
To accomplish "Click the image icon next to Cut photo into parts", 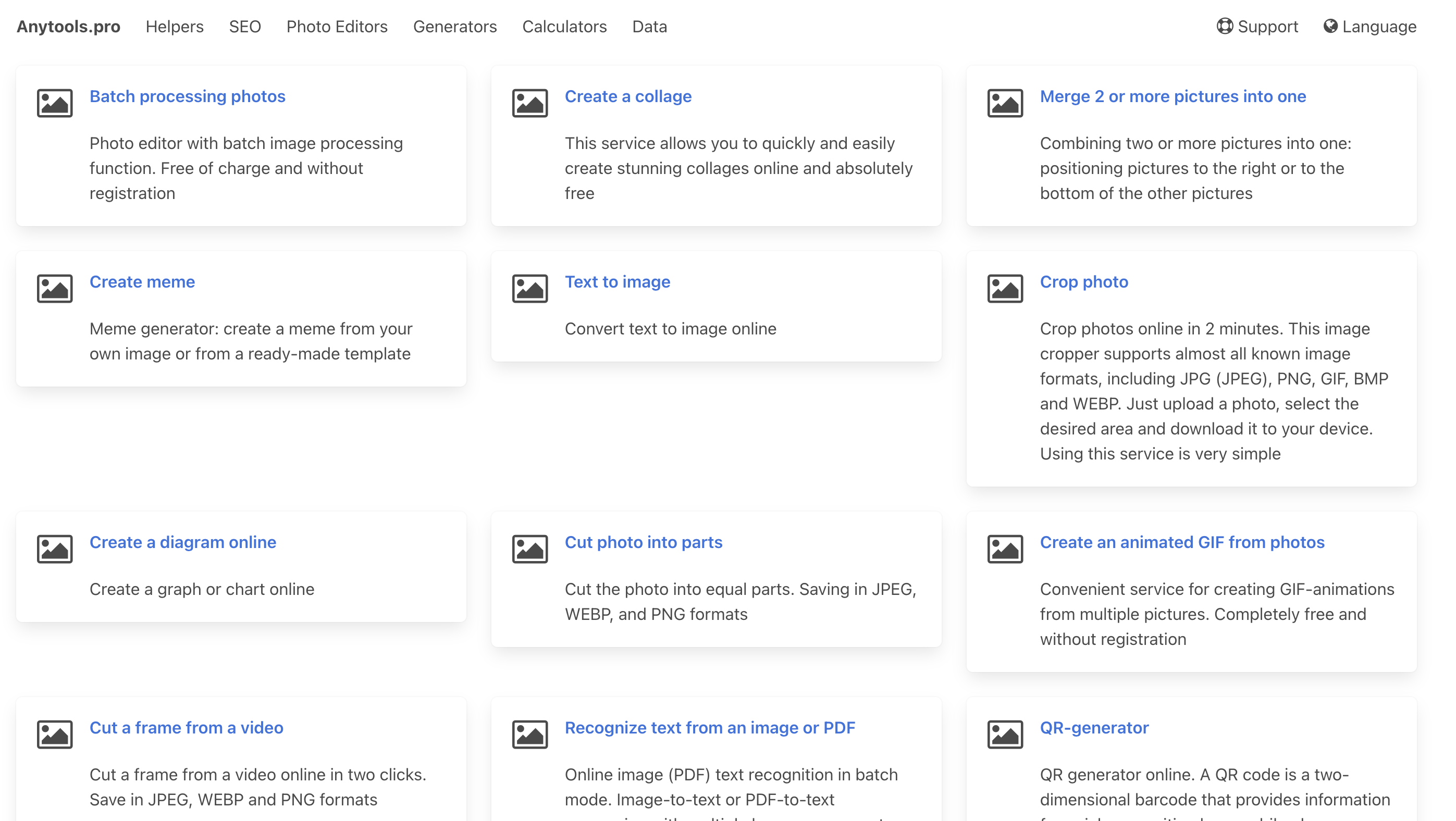I will pyautogui.click(x=529, y=549).
